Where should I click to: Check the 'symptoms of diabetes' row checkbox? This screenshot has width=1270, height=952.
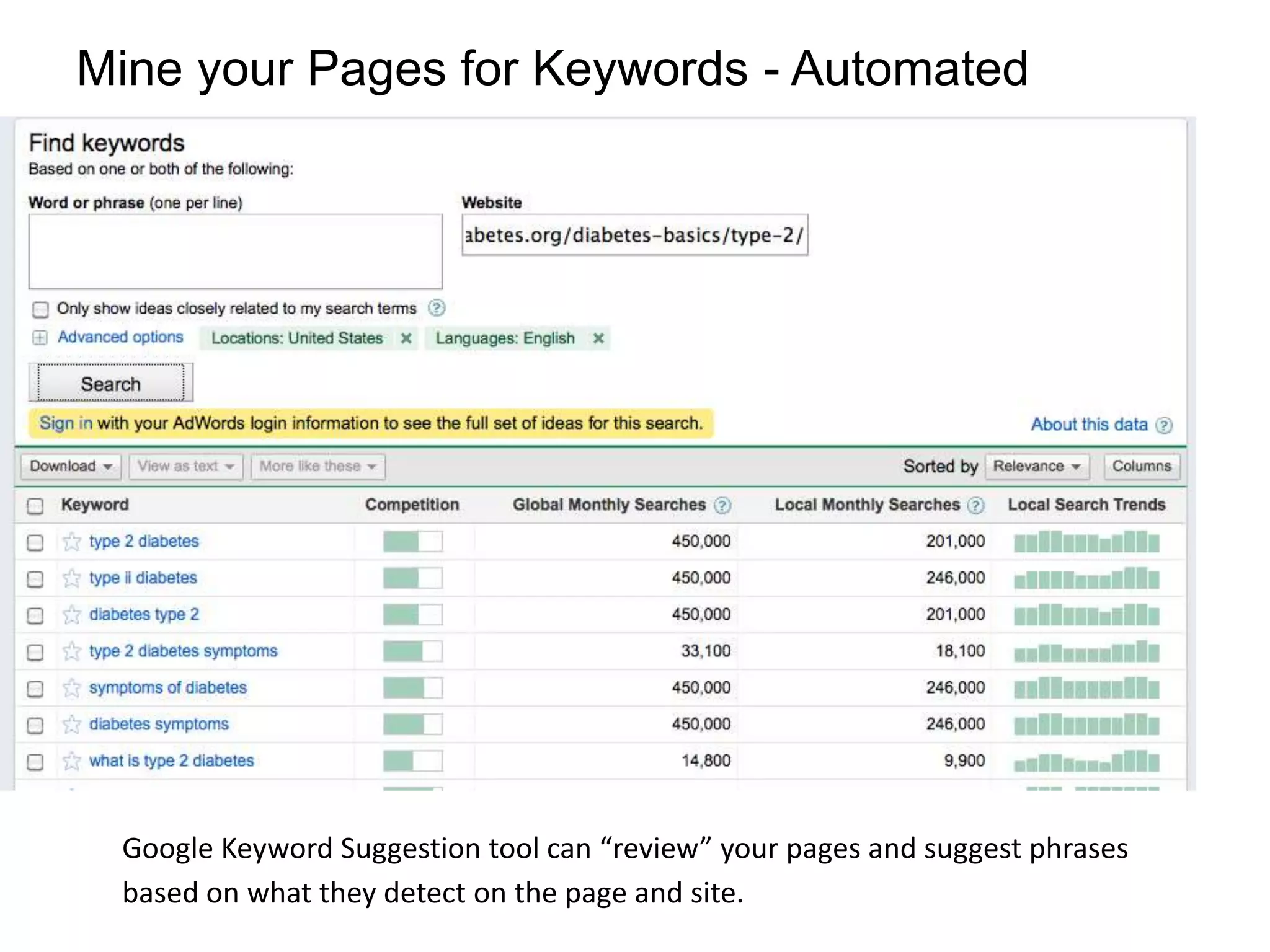(35, 689)
